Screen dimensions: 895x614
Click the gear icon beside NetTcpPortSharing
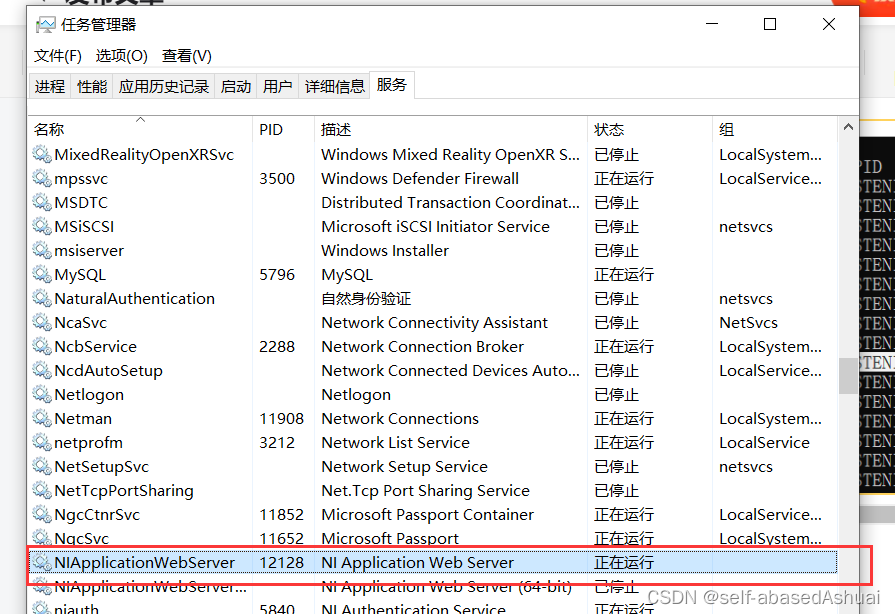coord(42,490)
